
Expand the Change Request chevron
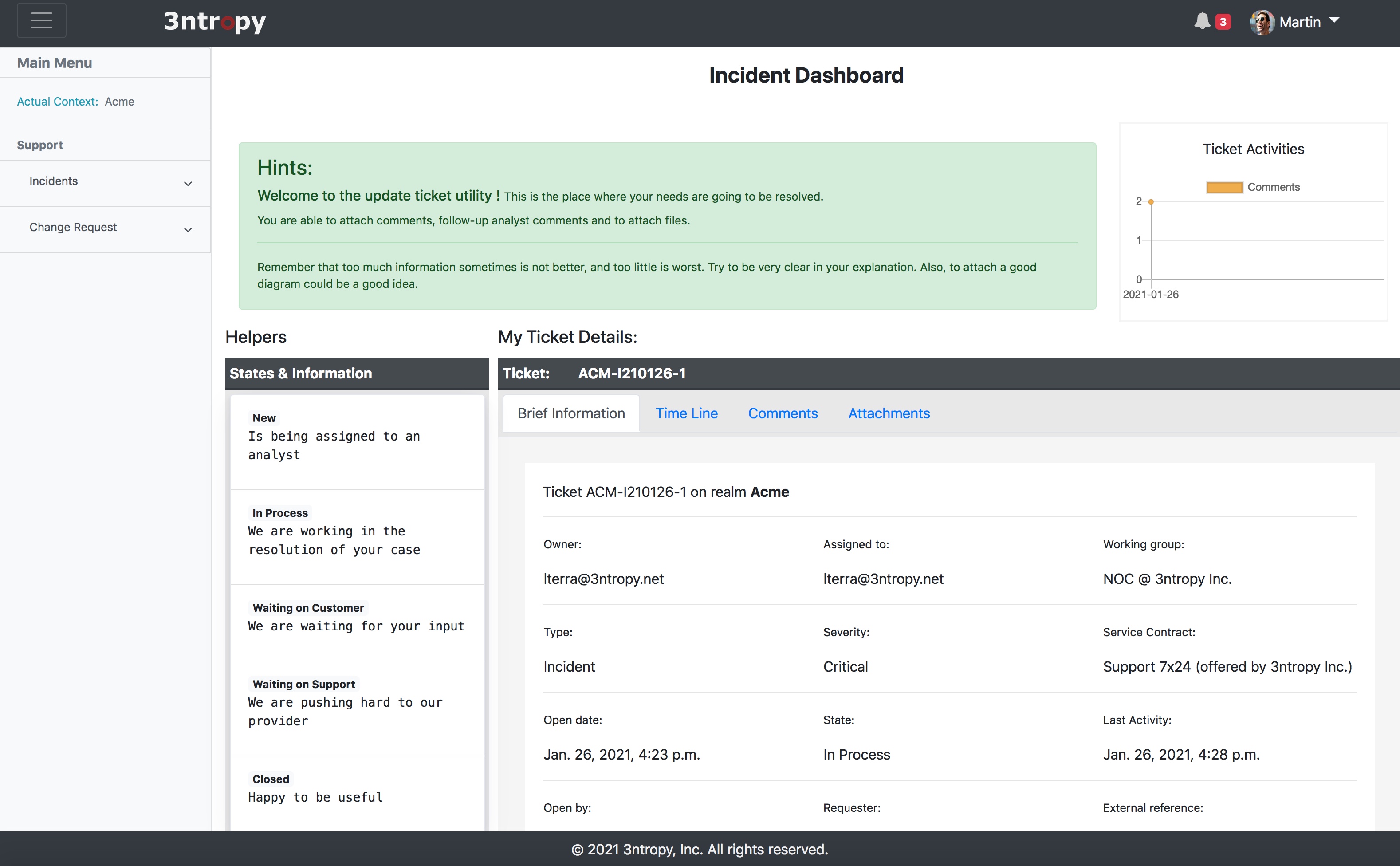point(187,230)
